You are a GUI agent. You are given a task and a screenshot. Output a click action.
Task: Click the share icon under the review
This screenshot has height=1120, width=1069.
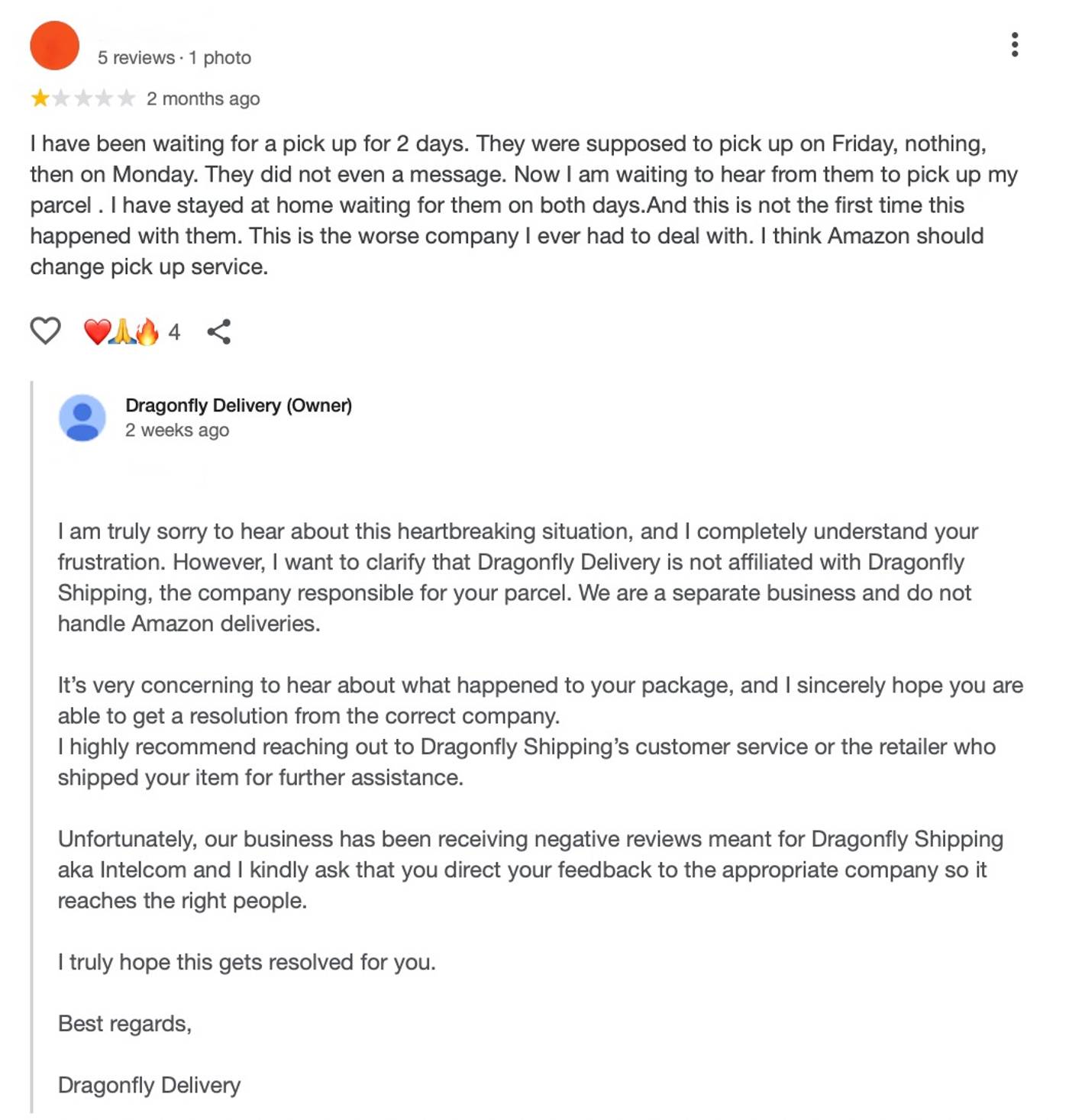(x=219, y=331)
